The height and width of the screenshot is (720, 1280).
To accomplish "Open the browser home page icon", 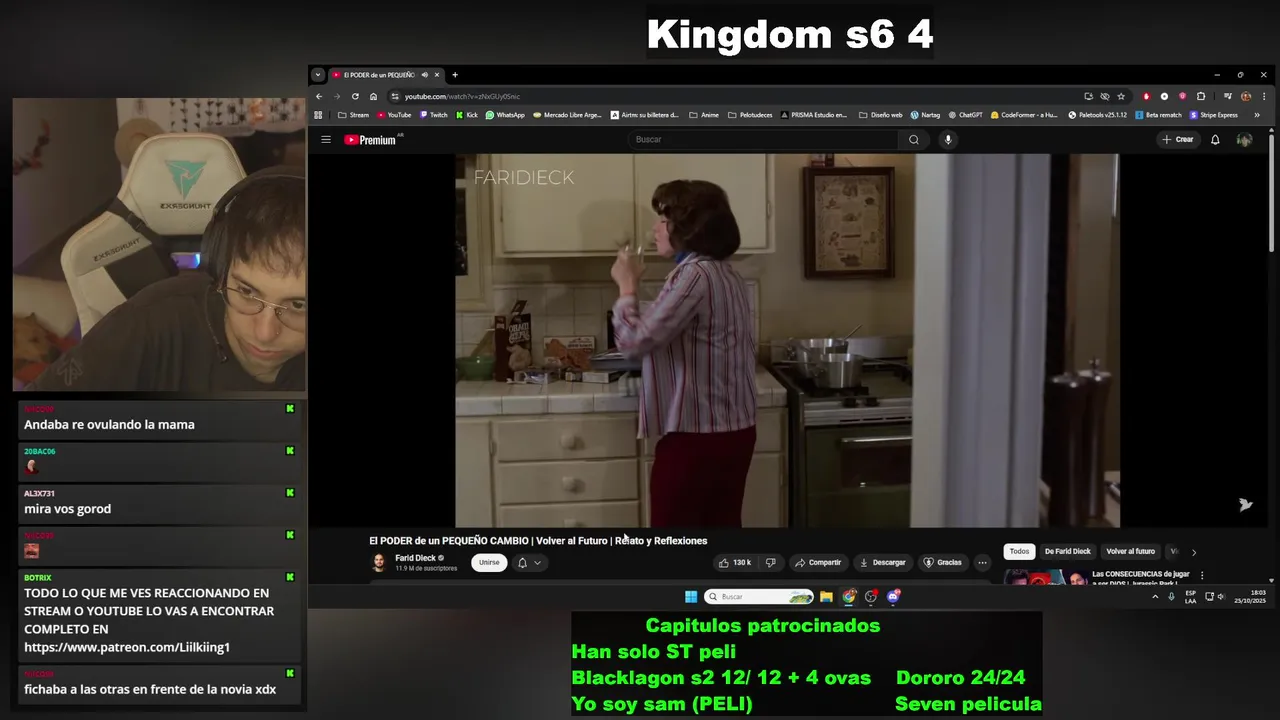I will pyautogui.click(x=373, y=96).
